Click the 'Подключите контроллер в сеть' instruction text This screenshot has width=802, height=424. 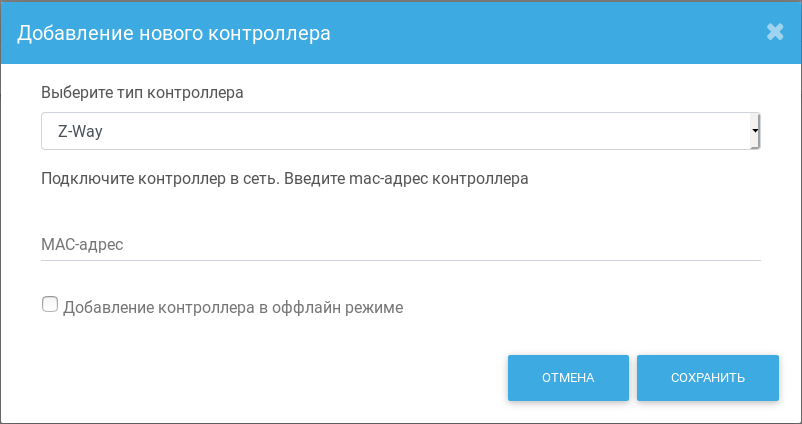pos(160,179)
